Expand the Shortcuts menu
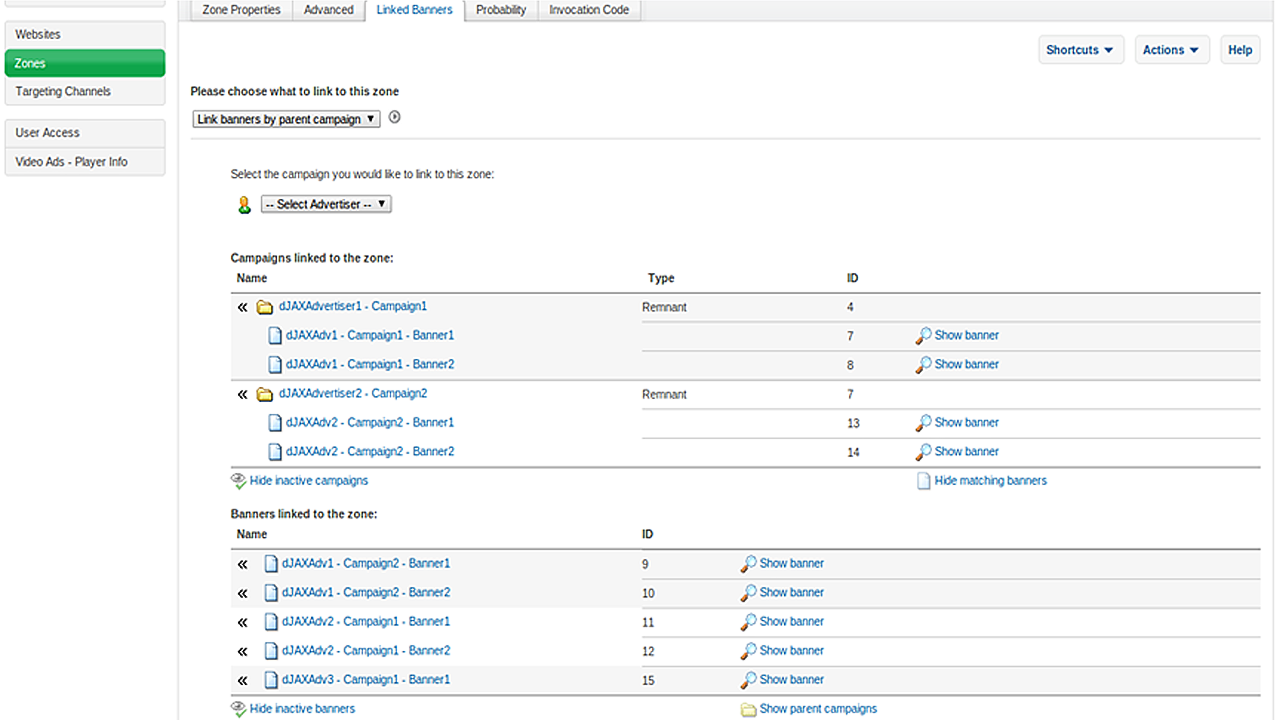The image size is (1280, 720). pos(1079,50)
